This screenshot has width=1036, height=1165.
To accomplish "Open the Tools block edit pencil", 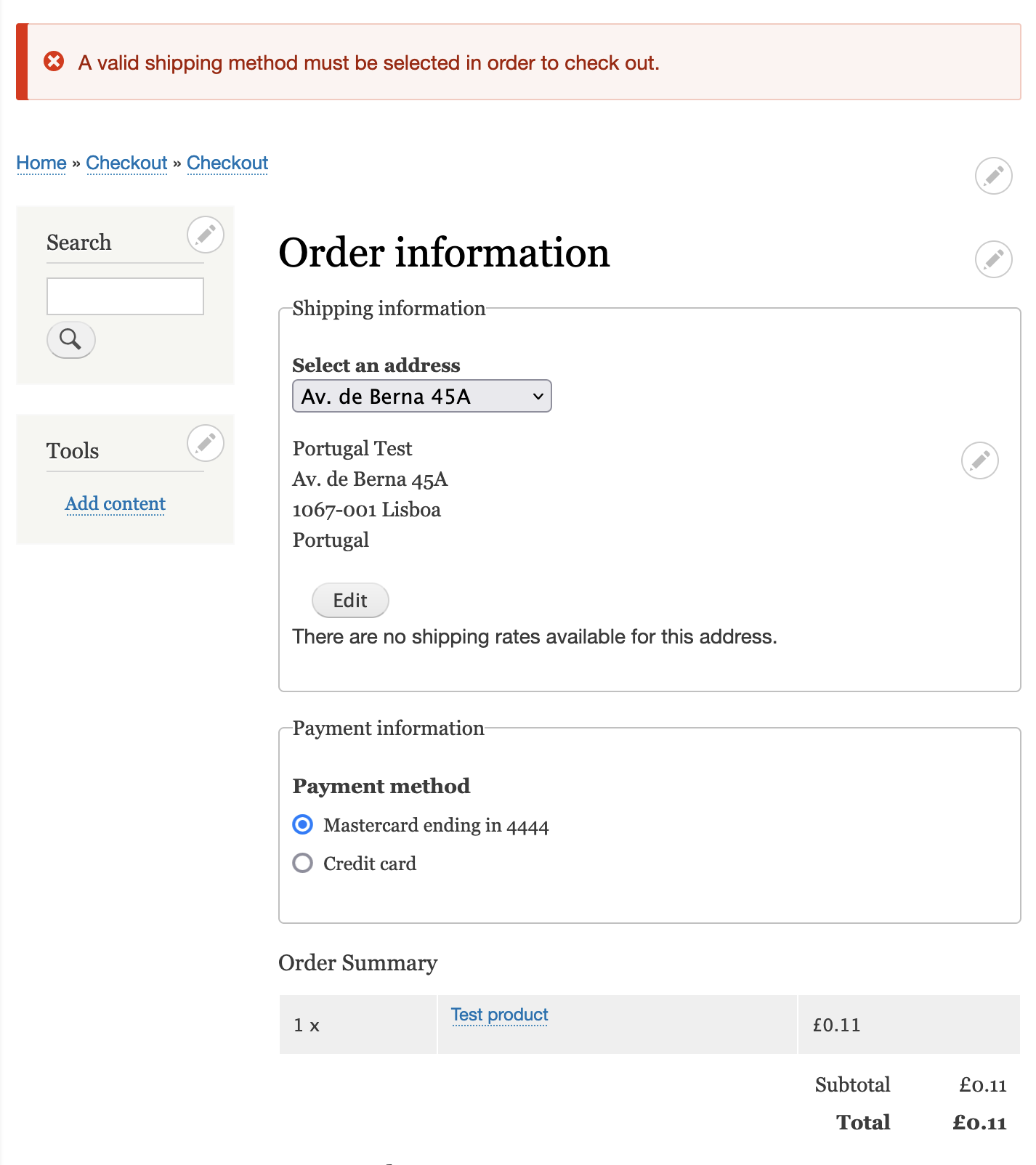I will [x=205, y=443].
